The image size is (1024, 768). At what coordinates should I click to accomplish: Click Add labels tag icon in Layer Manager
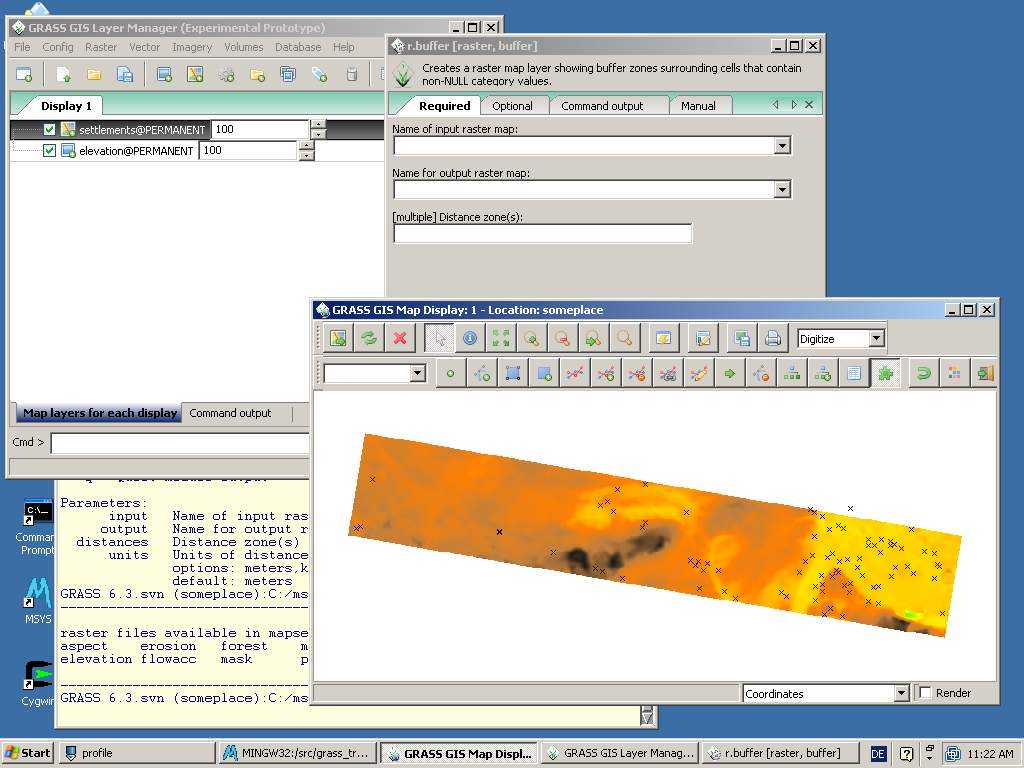pos(319,74)
